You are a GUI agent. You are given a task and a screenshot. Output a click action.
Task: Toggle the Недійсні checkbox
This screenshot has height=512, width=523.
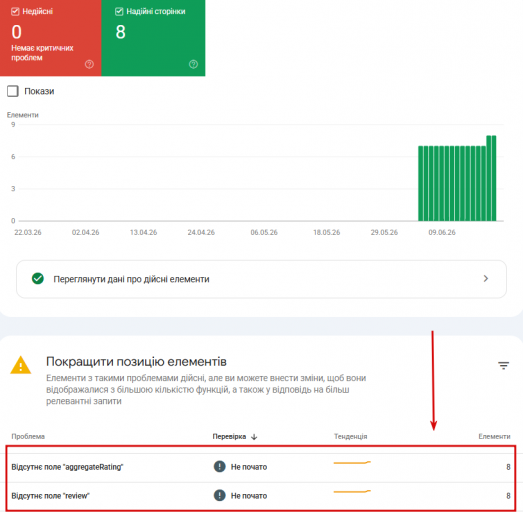point(15,12)
